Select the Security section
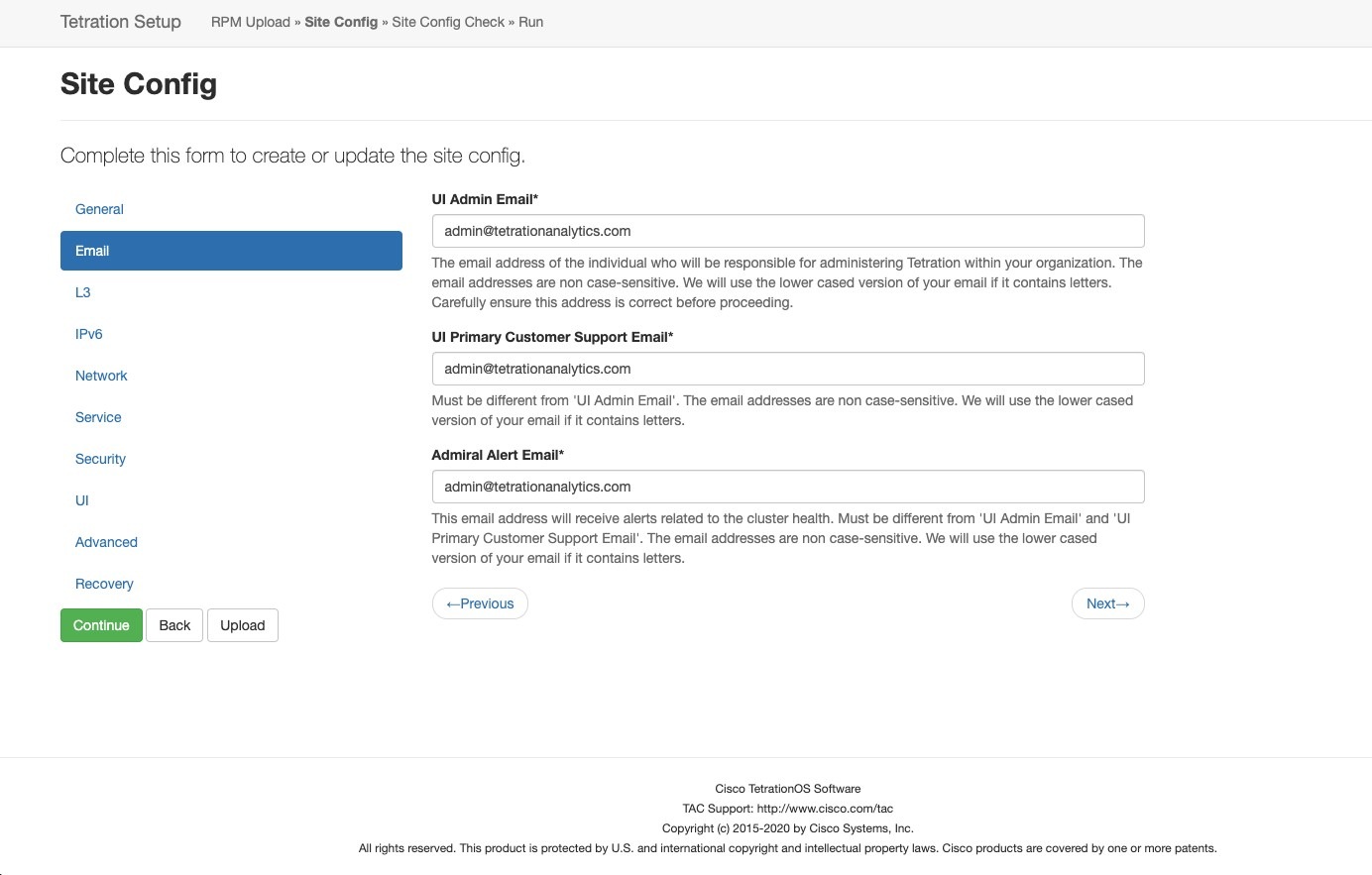This screenshot has height=875, width=1372. 100,459
